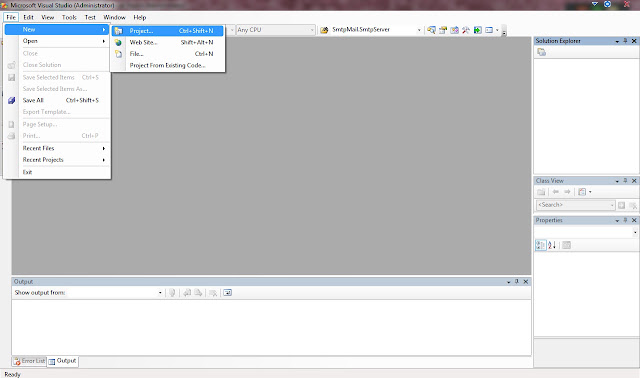
Task: Close the Solution Explorer panel
Action: pyautogui.click(x=634, y=41)
